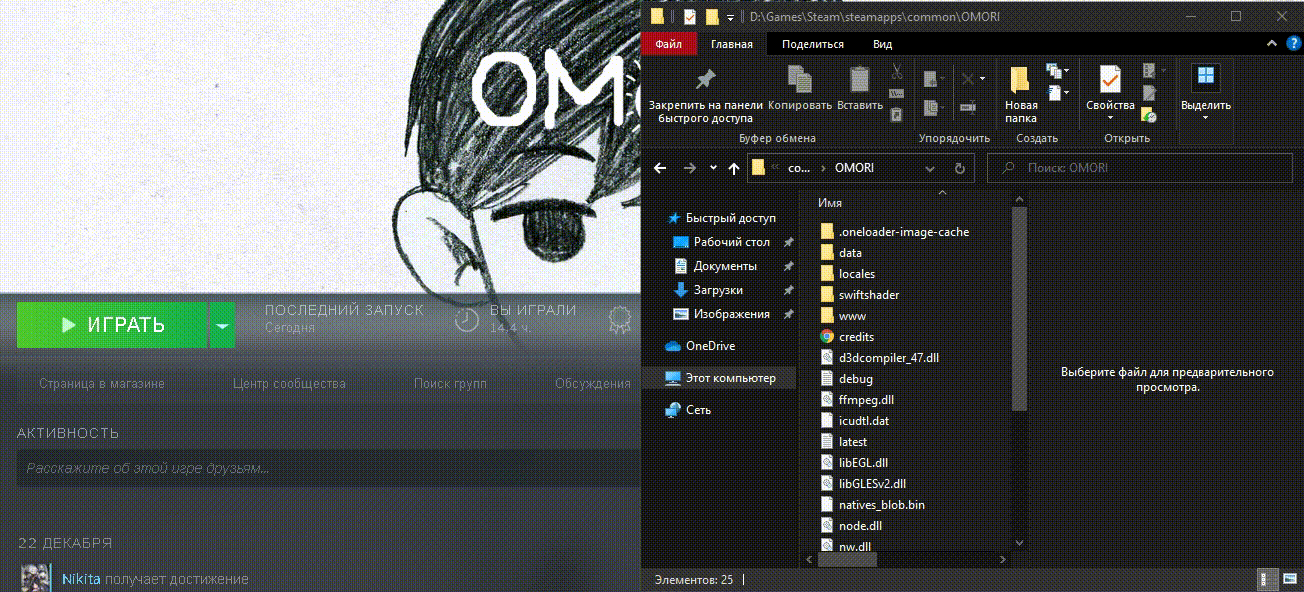The image size is (1304, 592).
Task: Go back with Explorer's left arrow
Action: coord(660,168)
